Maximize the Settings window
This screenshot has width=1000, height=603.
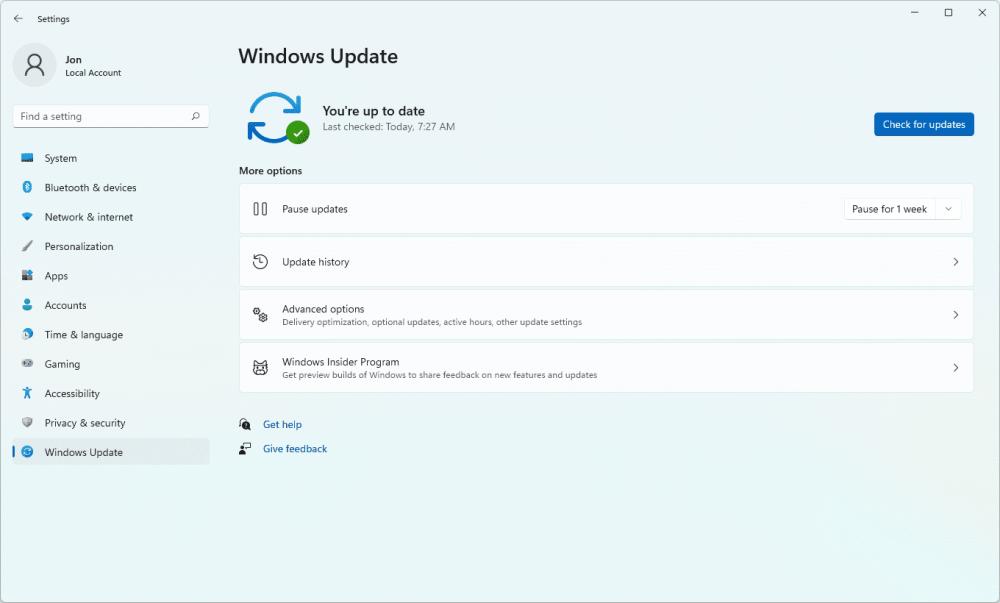point(948,12)
